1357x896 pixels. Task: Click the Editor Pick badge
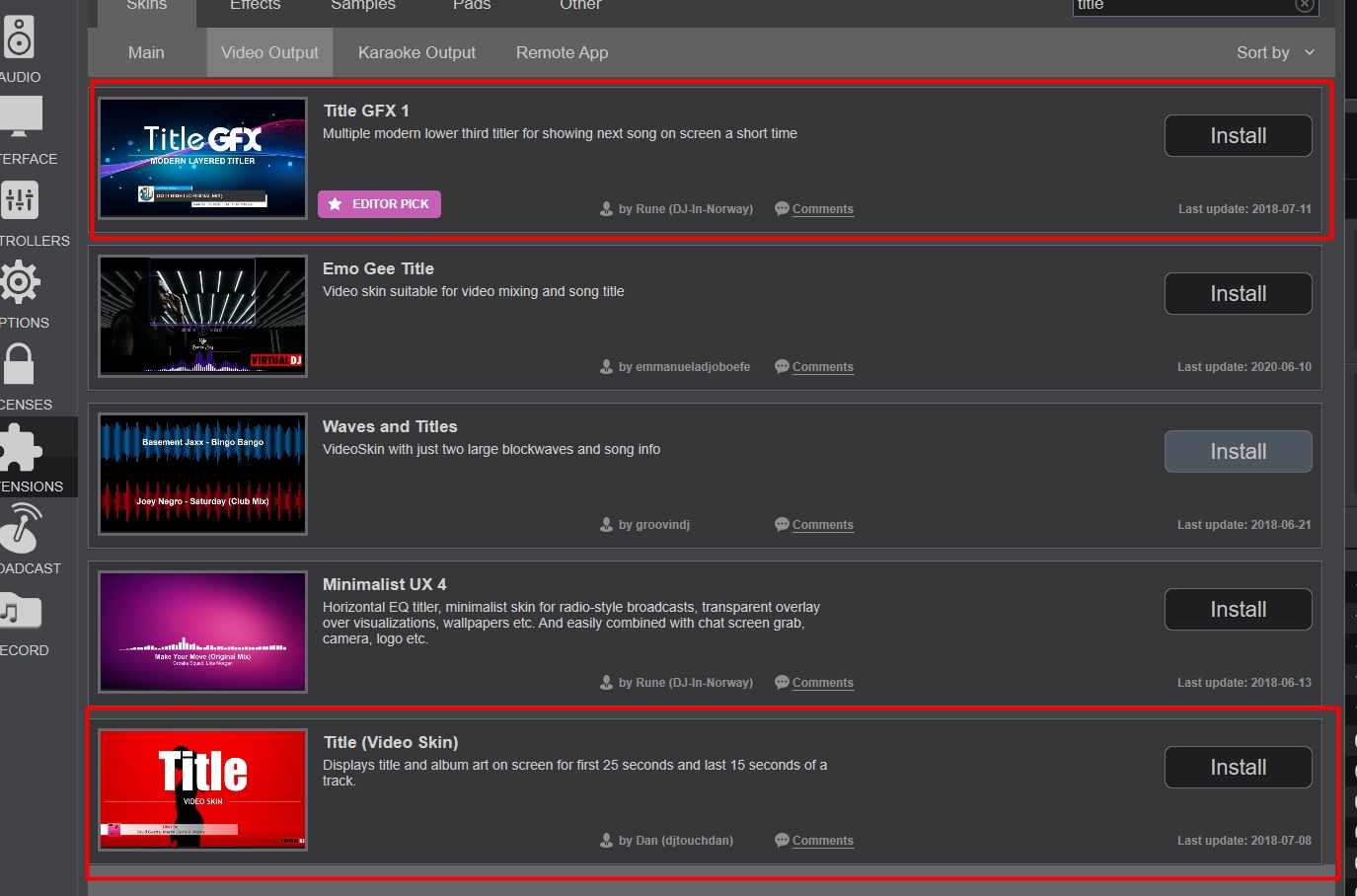point(379,204)
